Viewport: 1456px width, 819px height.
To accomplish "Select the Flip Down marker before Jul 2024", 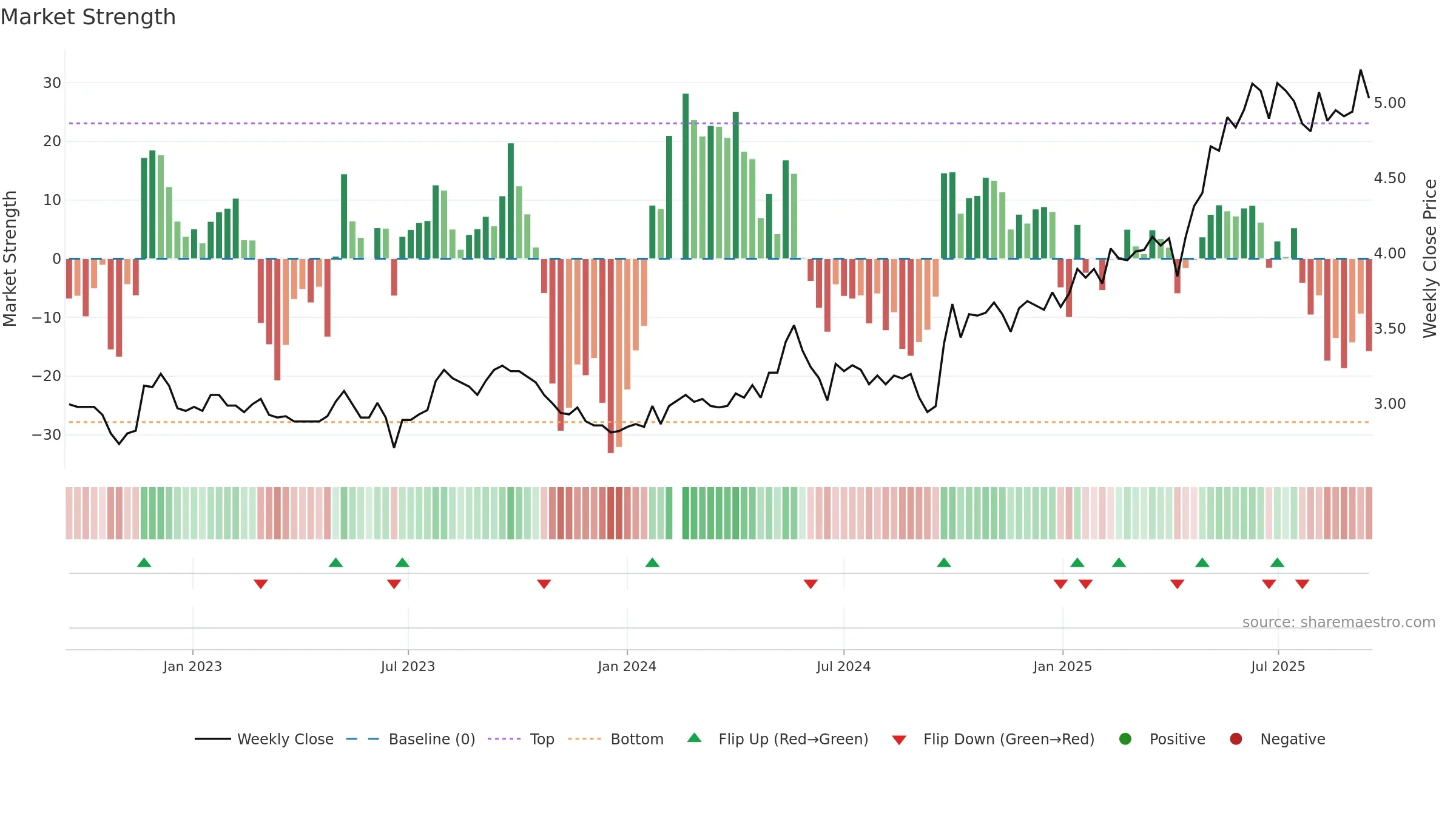I will click(x=811, y=584).
